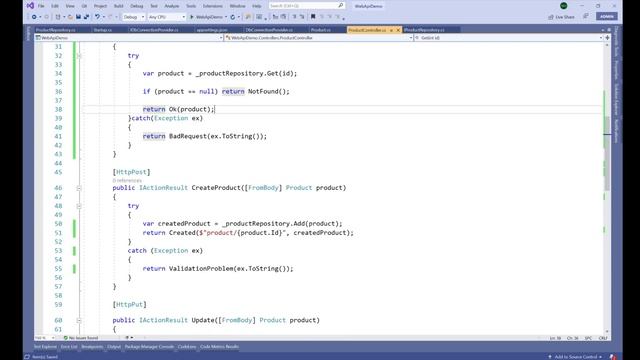Click the Navigate Backward toolbar icon
The image size is (640, 360).
34,17
